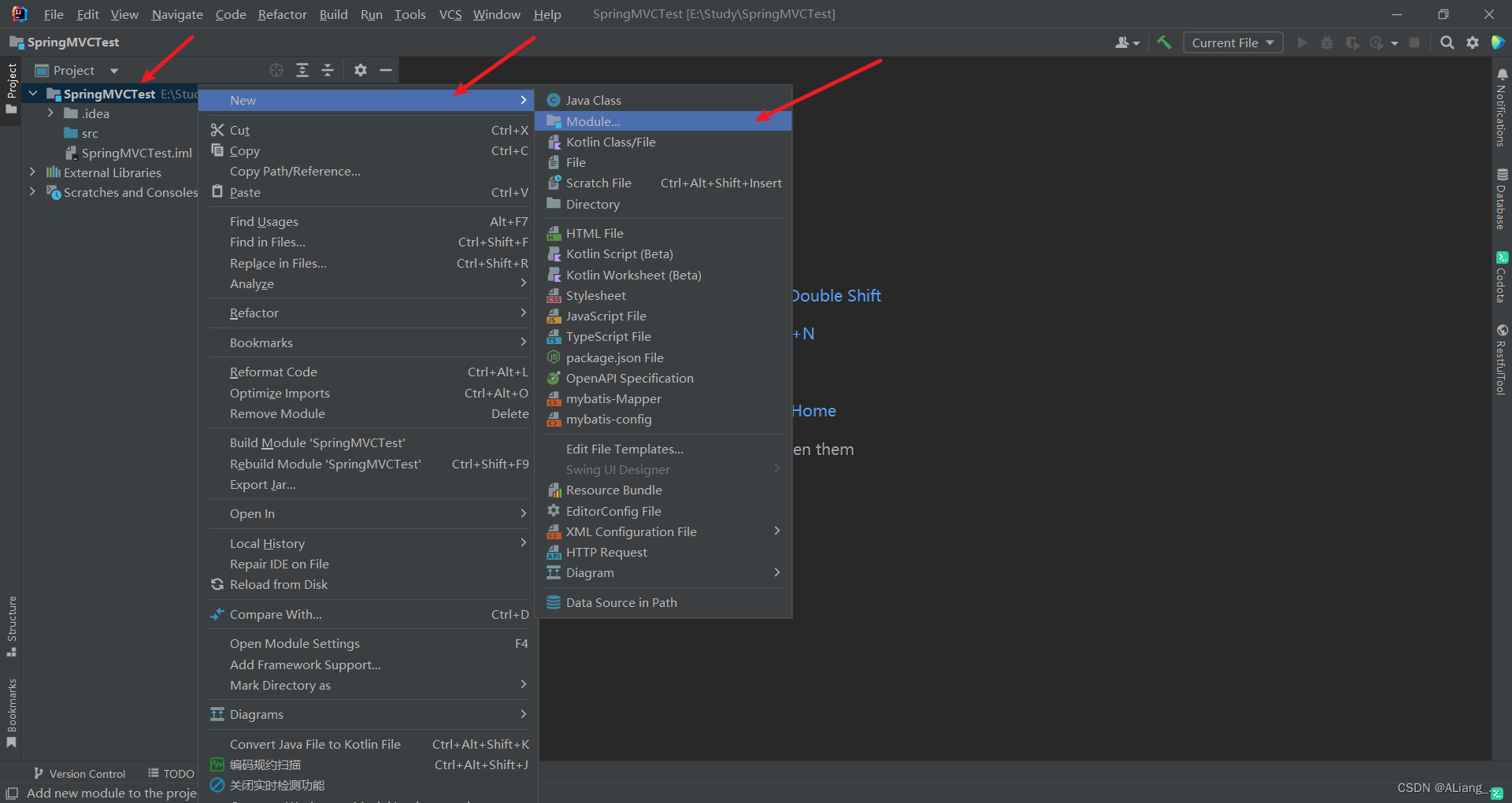
Task: Choose HTTP Request entry
Action: pos(663,552)
